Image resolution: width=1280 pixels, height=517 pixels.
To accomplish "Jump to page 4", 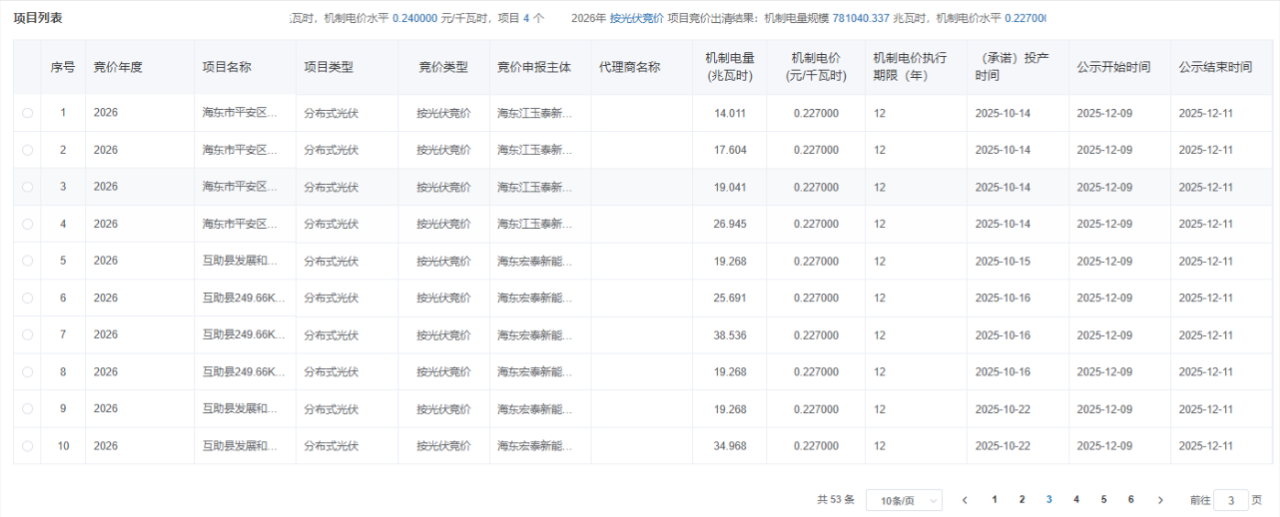I will (x=1076, y=499).
